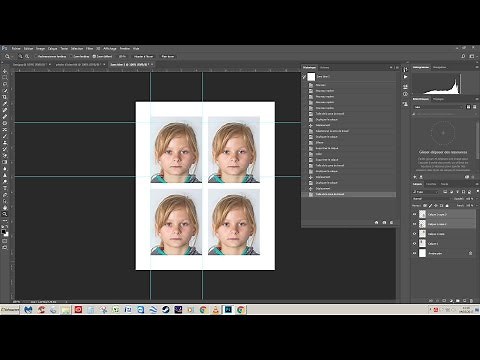Viewport: 480px width, 360px height.
Task: Delete current state in History panel
Action: click(391, 222)
